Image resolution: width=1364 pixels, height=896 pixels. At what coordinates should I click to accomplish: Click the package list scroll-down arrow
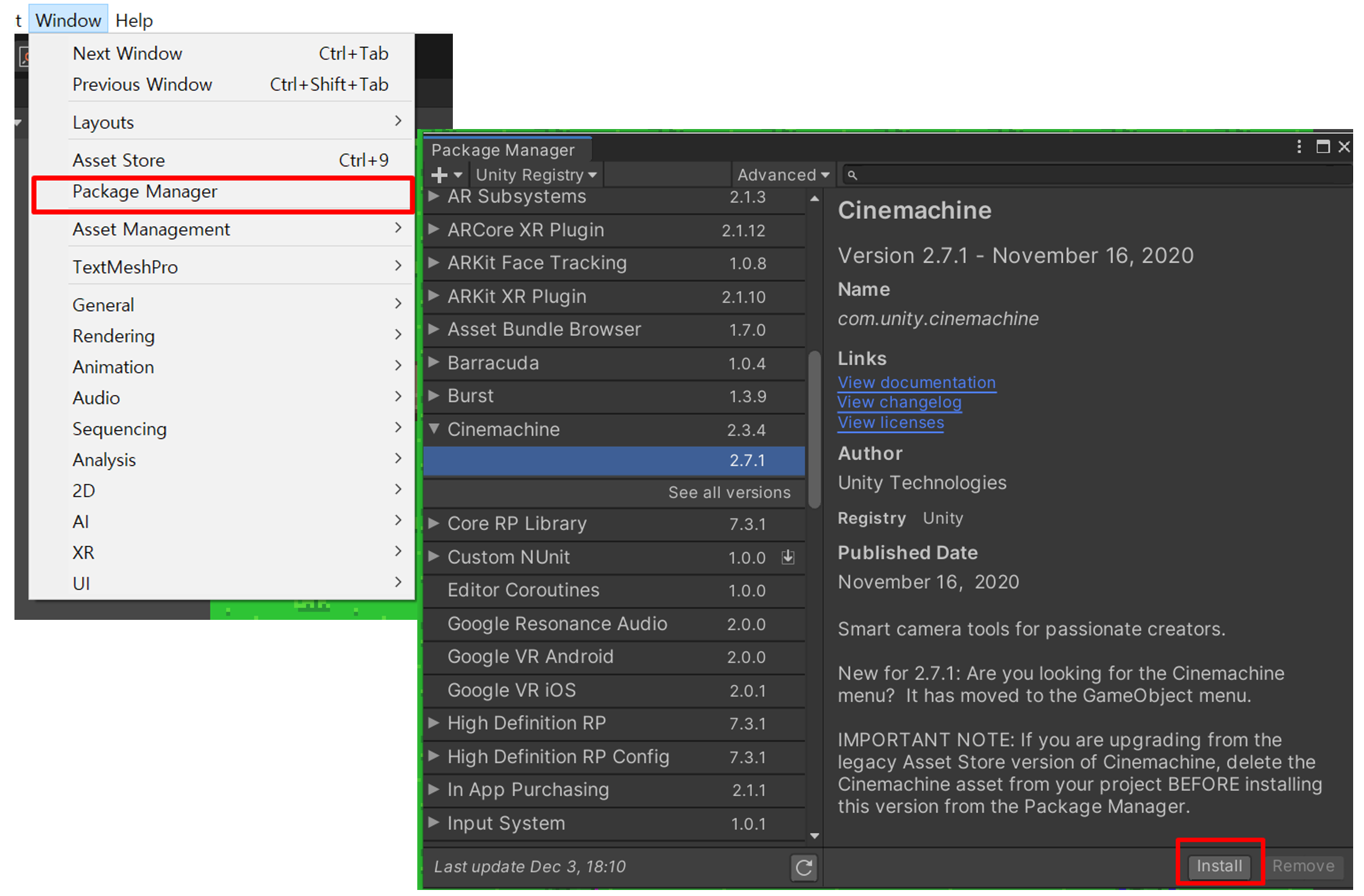click(x=815, y=836)
